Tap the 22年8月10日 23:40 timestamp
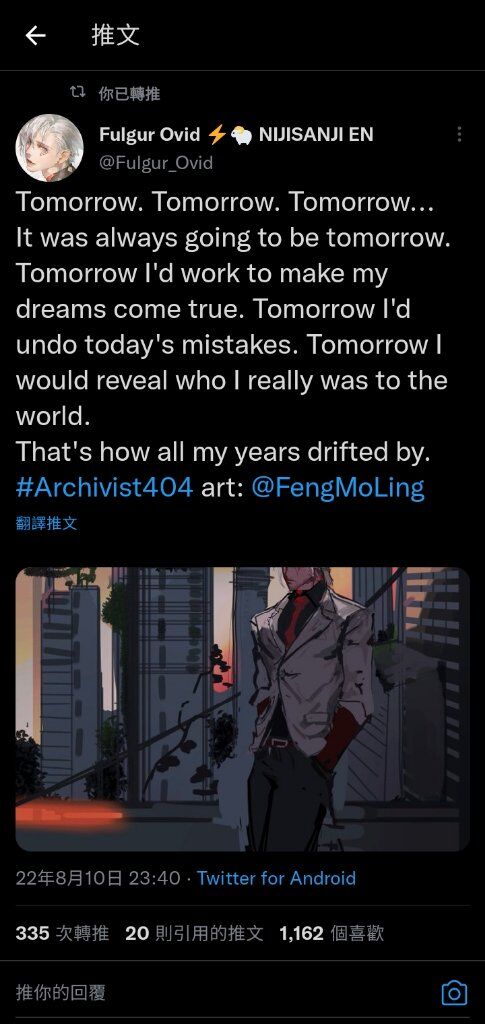 (98, 878)
